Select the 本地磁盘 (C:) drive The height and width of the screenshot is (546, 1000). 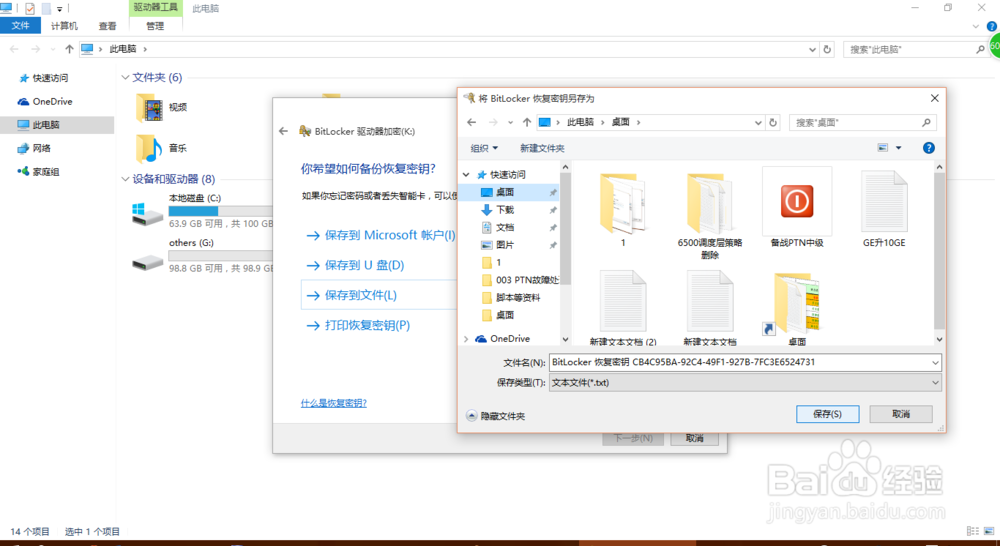202,211
